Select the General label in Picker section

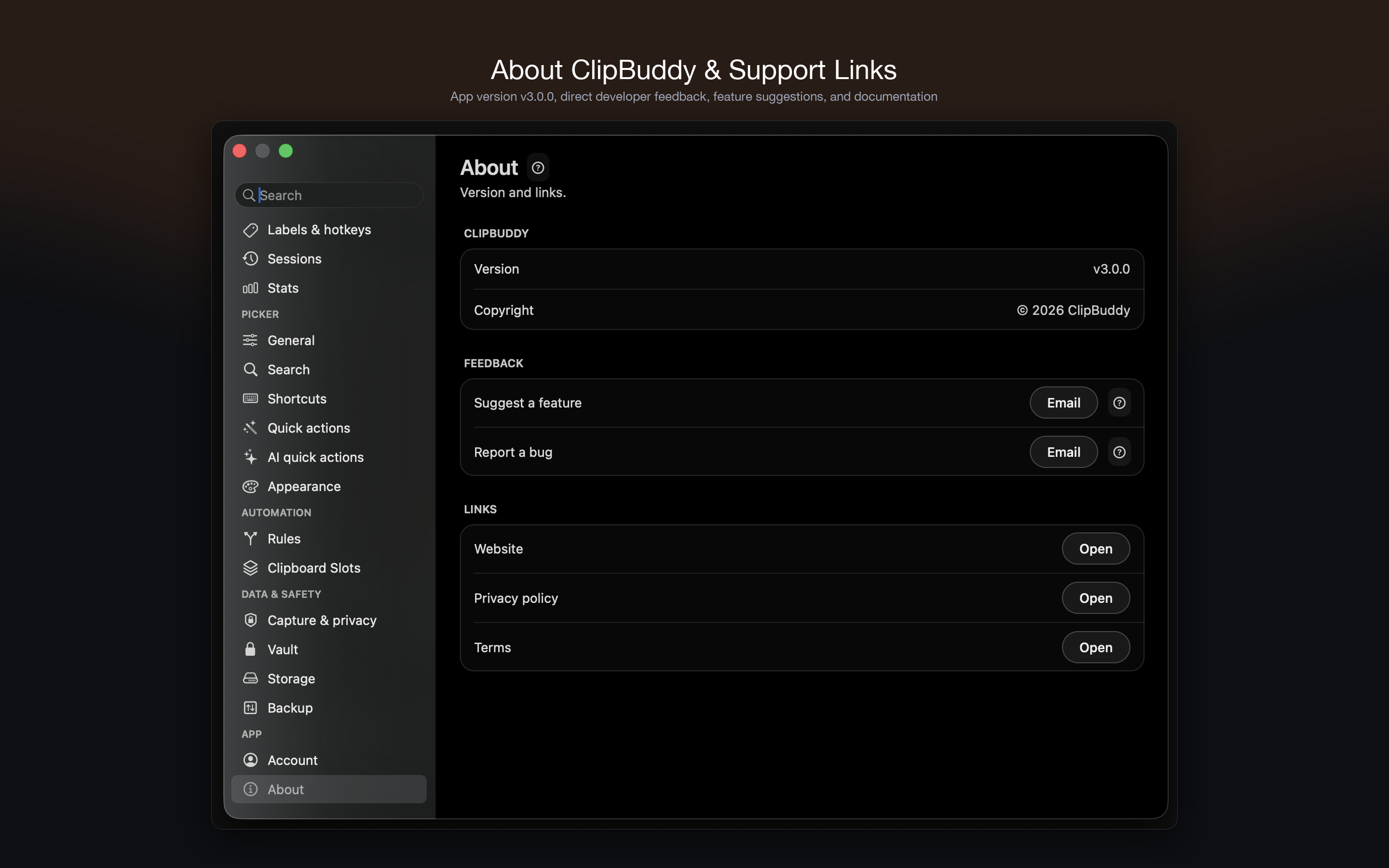pyautogui.click(x=291, y=340)
